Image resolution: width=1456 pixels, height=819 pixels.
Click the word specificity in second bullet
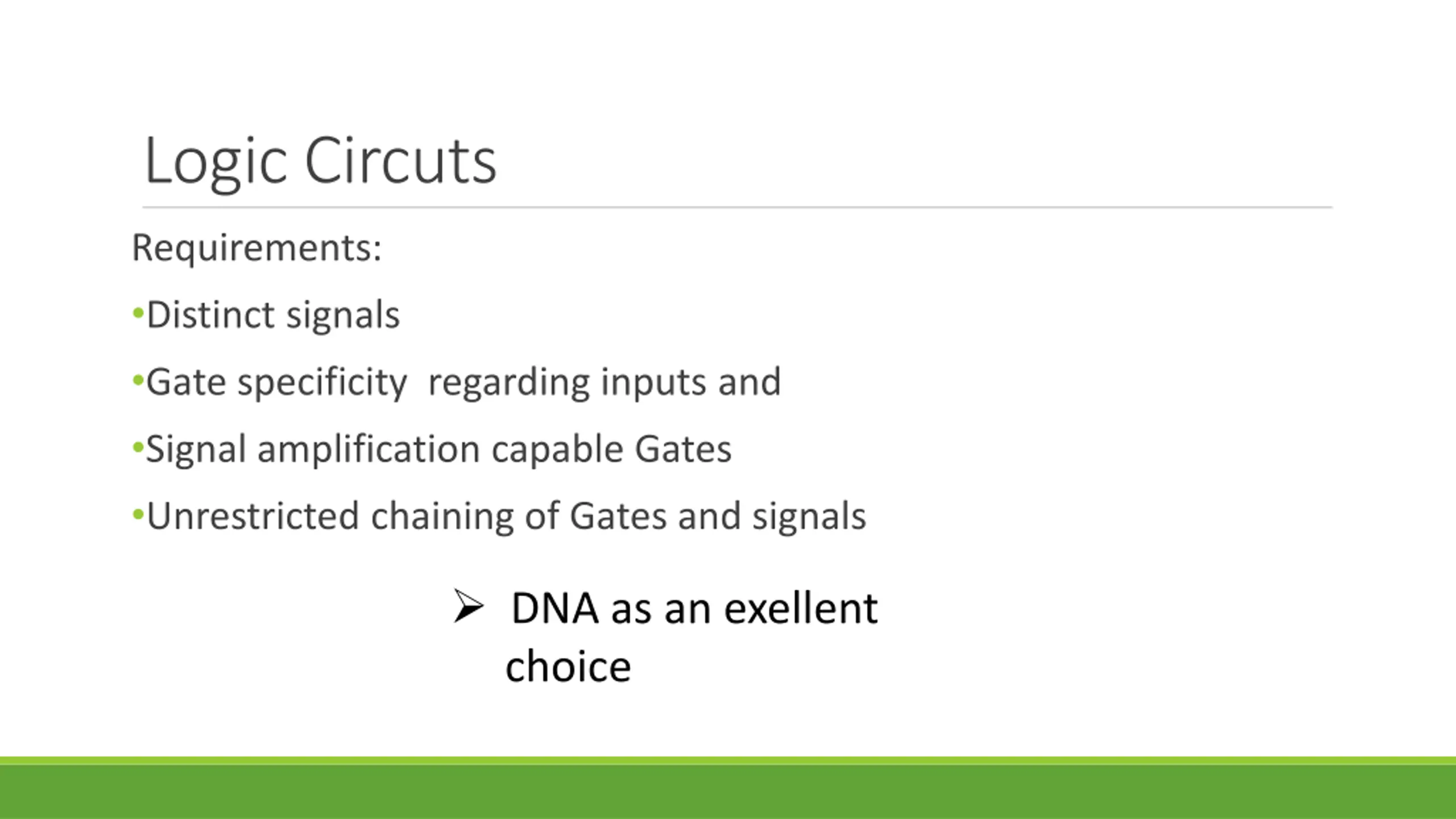coord(322,382)
